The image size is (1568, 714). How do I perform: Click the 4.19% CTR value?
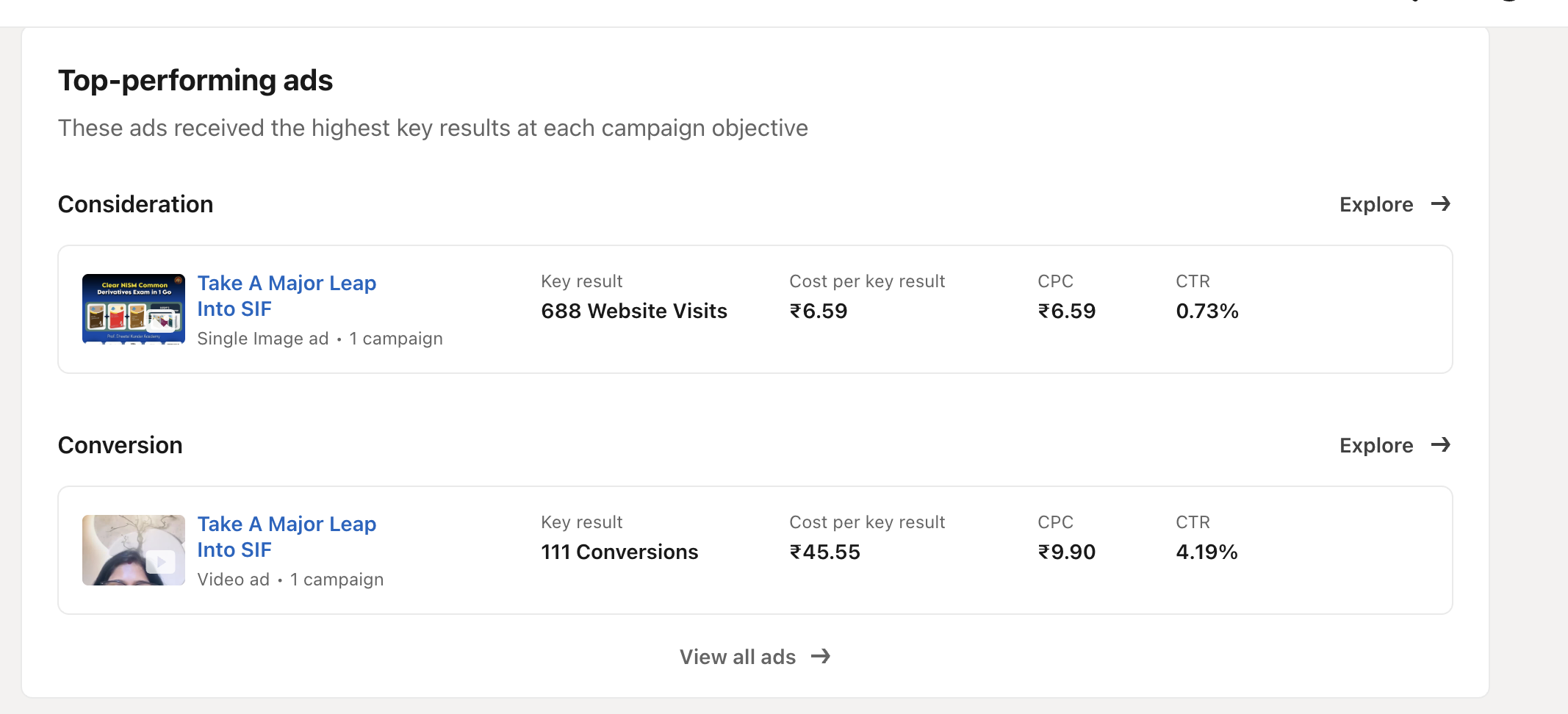click(1206, 552)
